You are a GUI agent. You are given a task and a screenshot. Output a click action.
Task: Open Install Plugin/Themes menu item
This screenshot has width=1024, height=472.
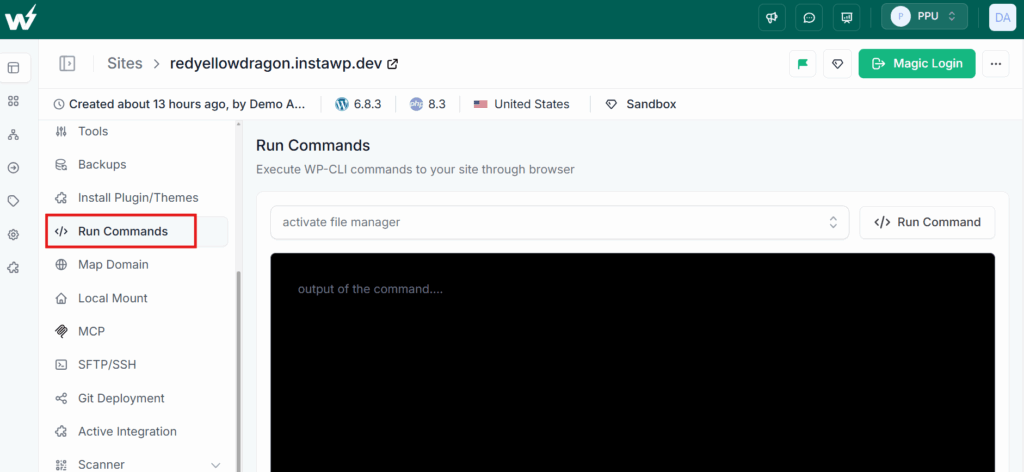(140, 198)
